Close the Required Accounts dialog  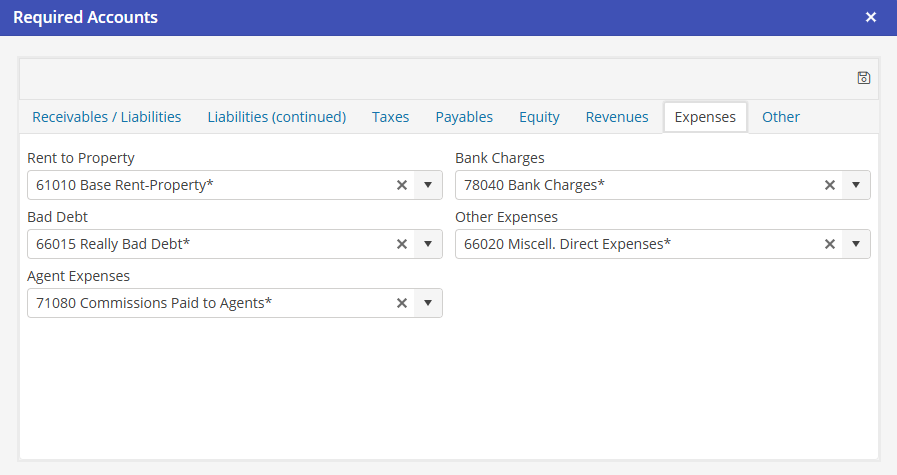pyautogui.click(x=871, y=17)
